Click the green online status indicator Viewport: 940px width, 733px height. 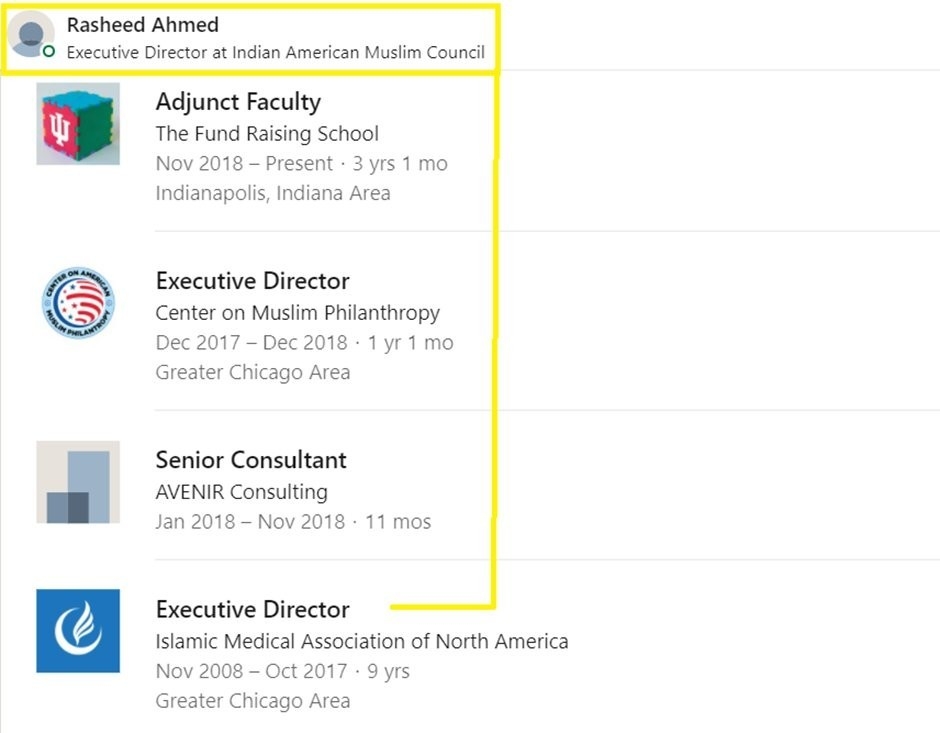click(49, 51)
